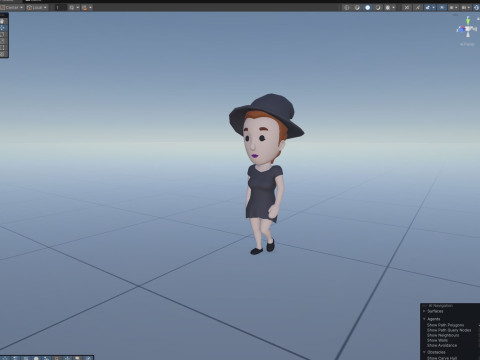This screenshot has height=360, width=480.
Task: Open the grid snapping options arrow
Action: pos(78,7)
